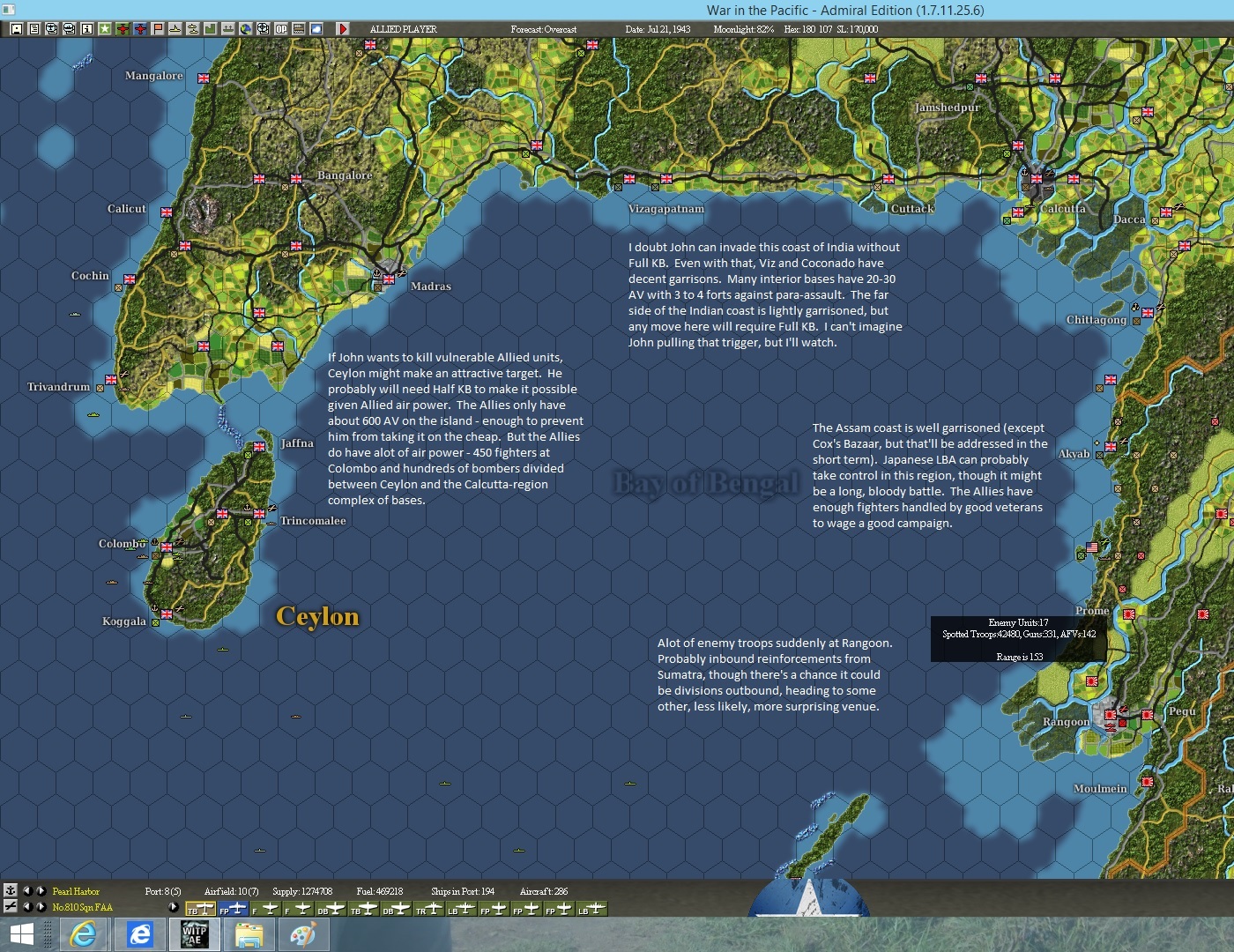This screenshot has height=952, width=1234.
Task: Click the Pearl Harbor base name
Action: coord(76,891)
